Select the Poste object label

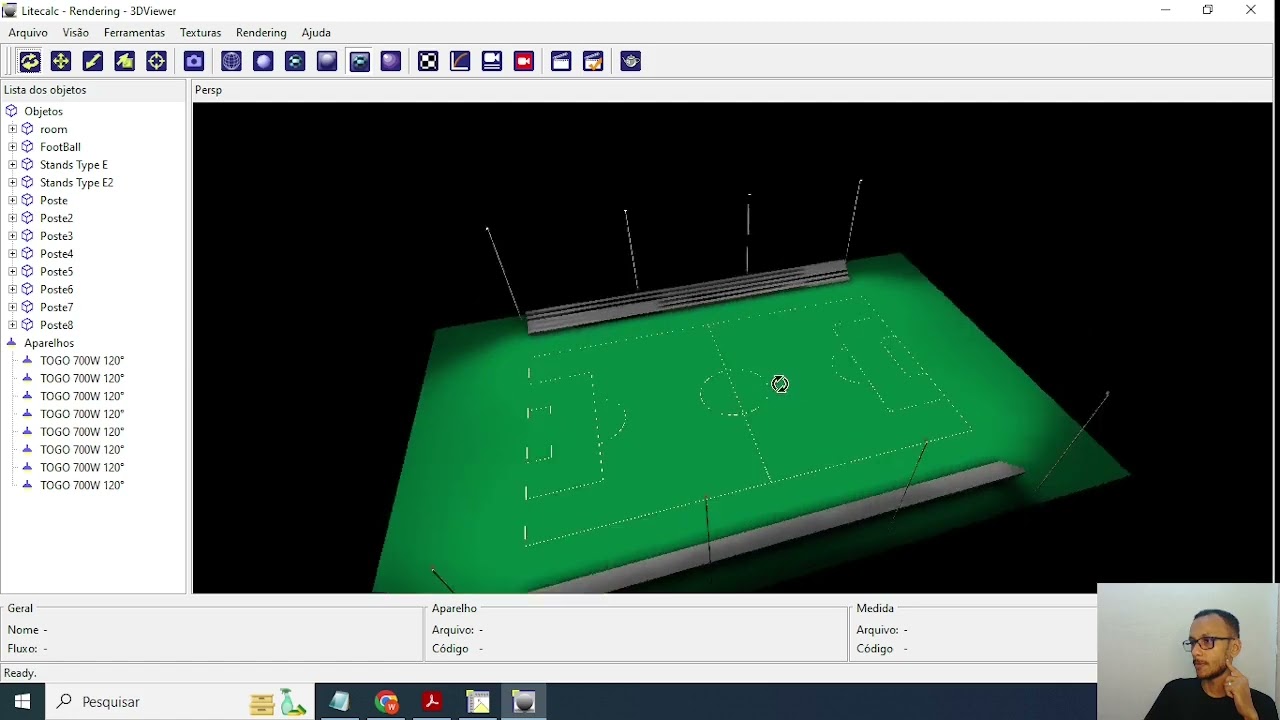54,200
